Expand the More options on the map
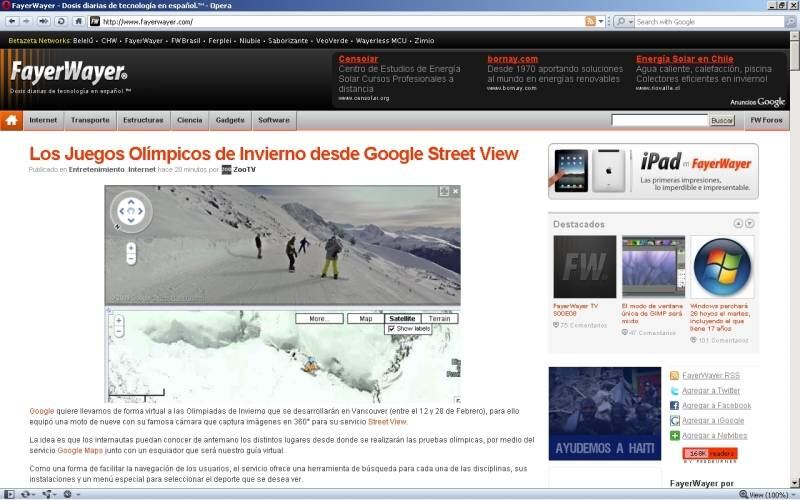The width and height of the screenshot is (800, 500). (x=319, y=318)
